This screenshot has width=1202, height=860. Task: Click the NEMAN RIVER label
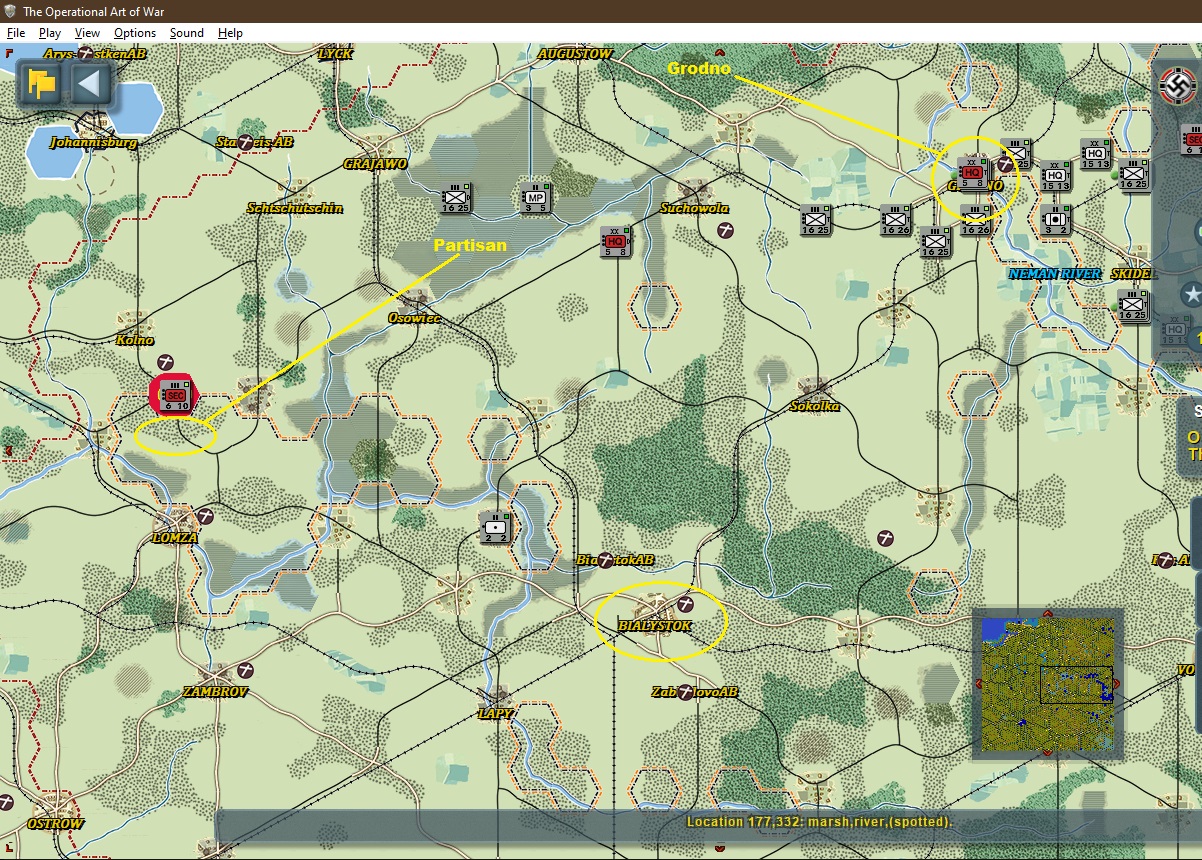click(x=1055, y=274)
